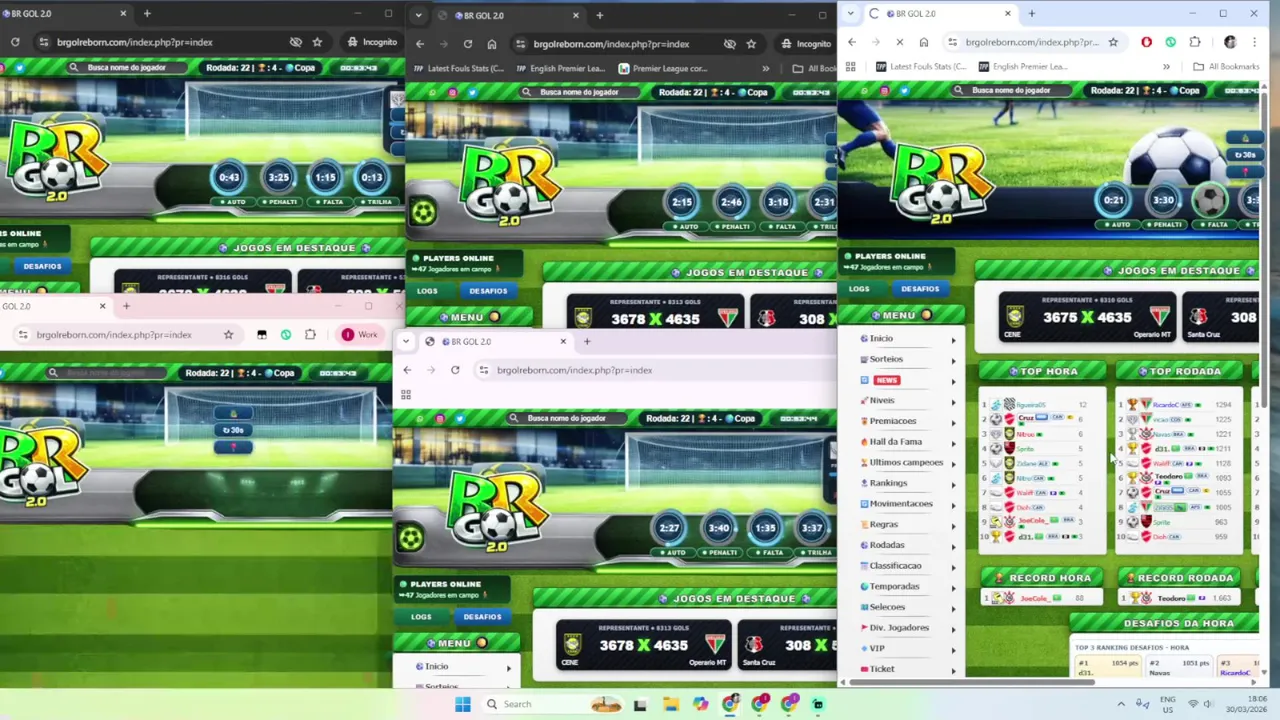
Task: Open the Windows Start menu
Action: [462, 704]
